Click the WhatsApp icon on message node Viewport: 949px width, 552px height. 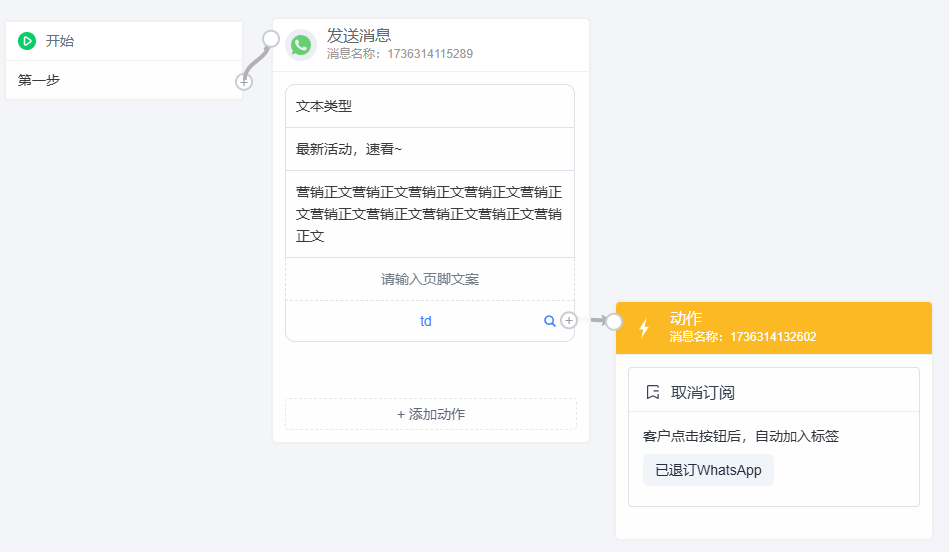tap(301, 45)
